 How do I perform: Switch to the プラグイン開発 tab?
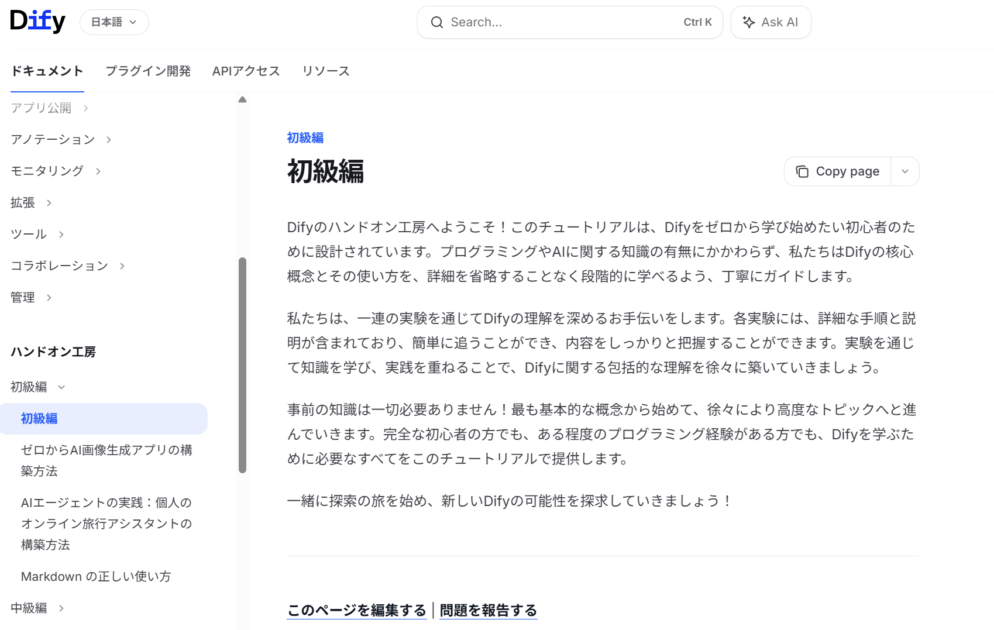point(148,71)
